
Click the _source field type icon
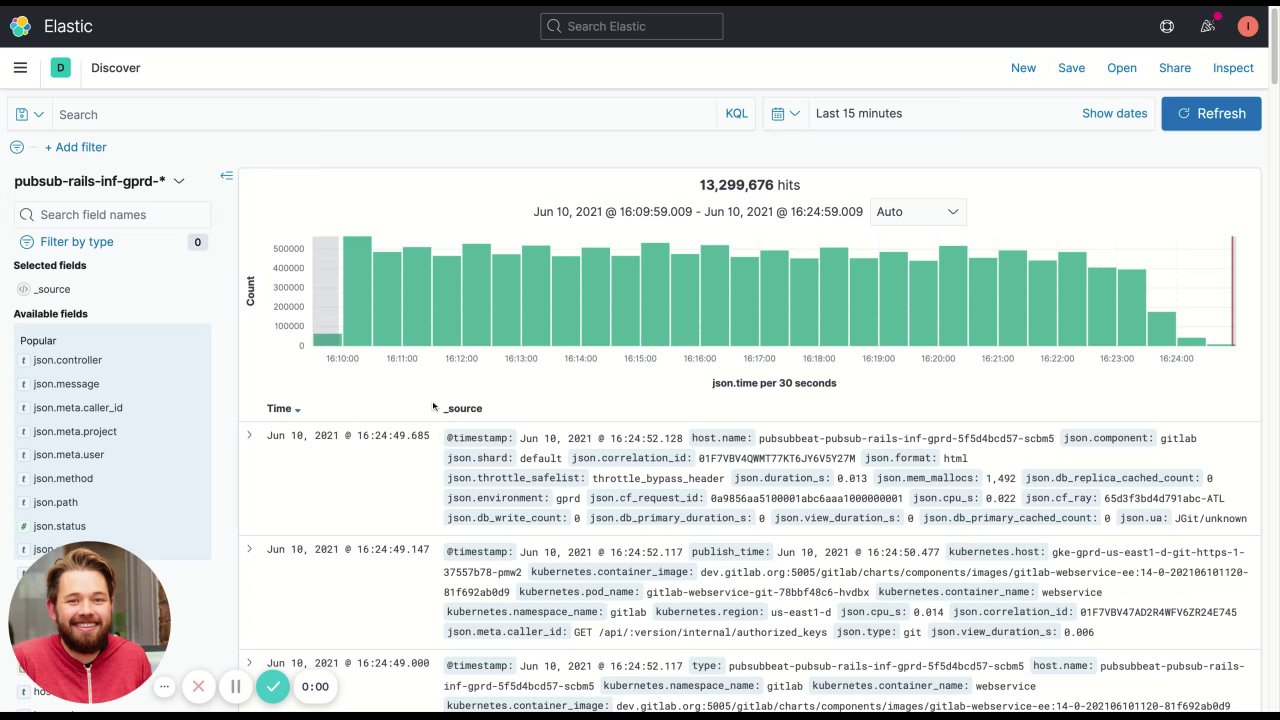(23, 289)
